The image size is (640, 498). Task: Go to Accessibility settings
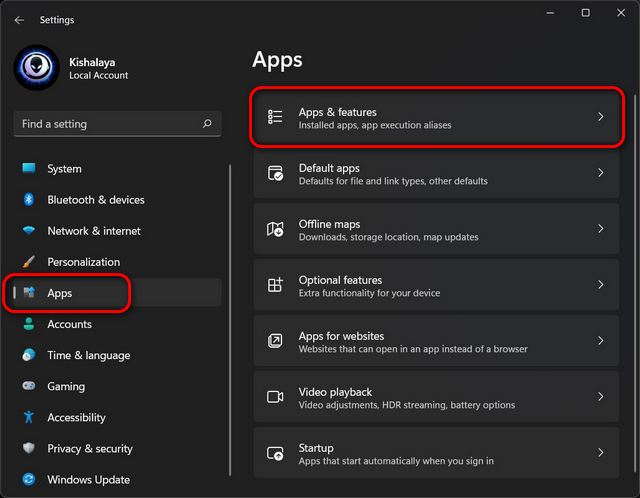point(76,417)
